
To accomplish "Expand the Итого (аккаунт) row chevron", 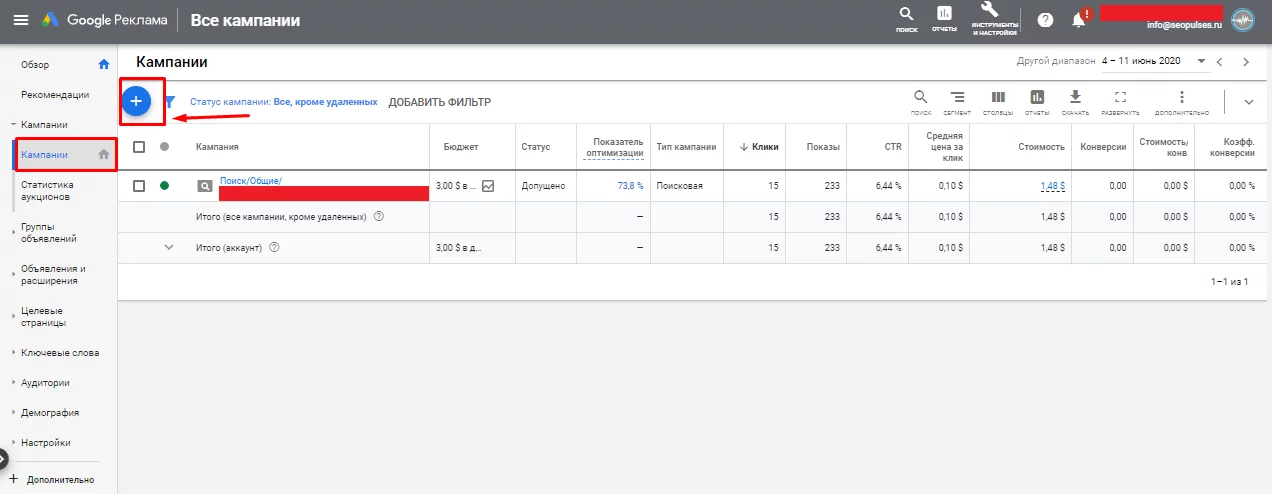I will [169, 248].
